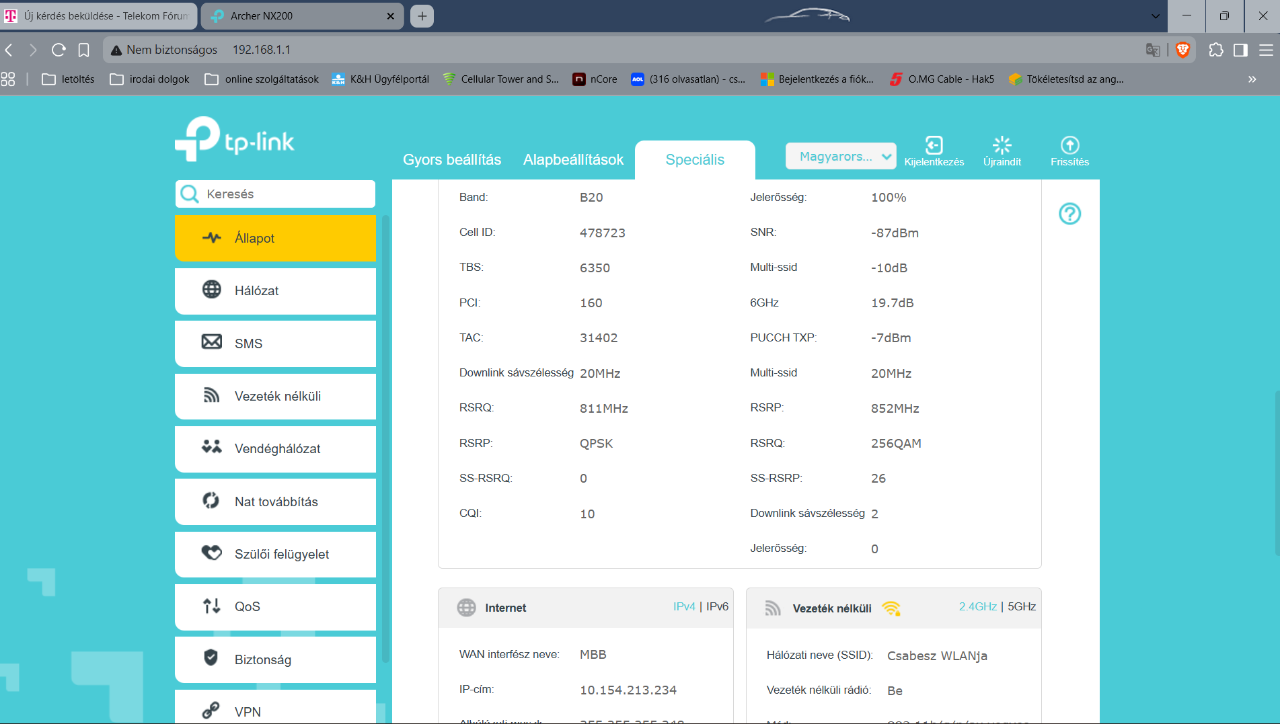Expand hidden bookmarks overflow chevron
This screenshot has width=1280, height=724.
[x=1252, y=79]
